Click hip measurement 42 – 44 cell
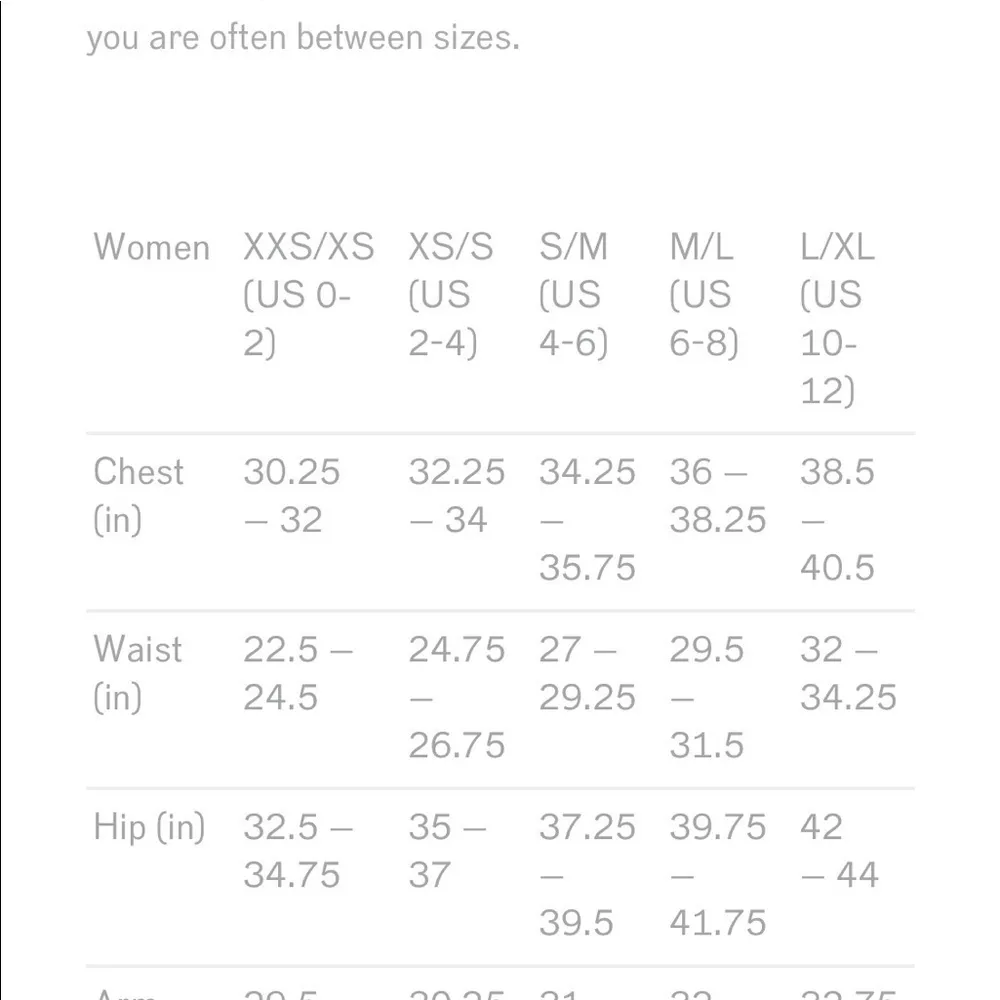The height and width of the screenshot is (1000, 1000). [839, 850]
